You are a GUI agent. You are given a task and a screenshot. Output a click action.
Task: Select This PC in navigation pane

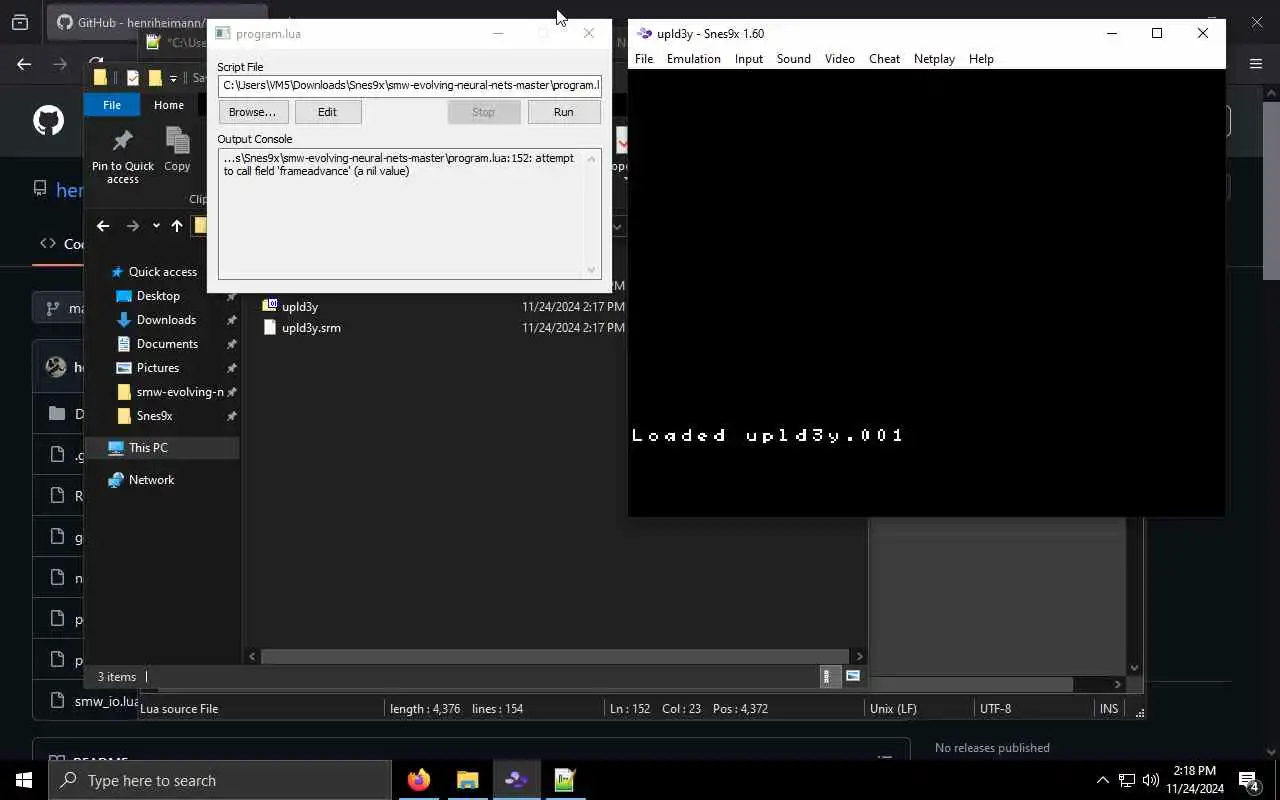(x=147, y=448)
